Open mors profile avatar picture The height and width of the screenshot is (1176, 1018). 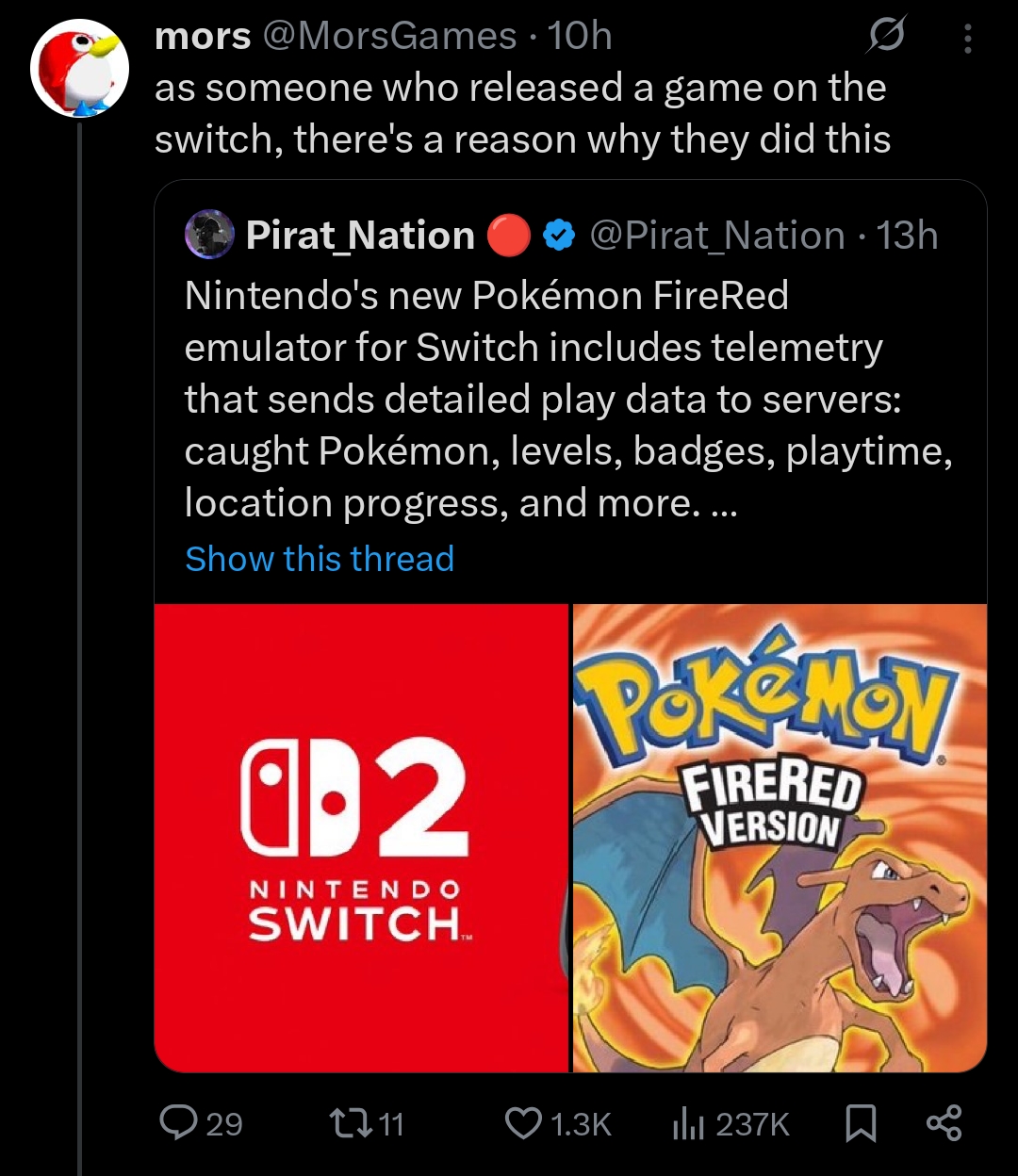[x=79, y=68]
